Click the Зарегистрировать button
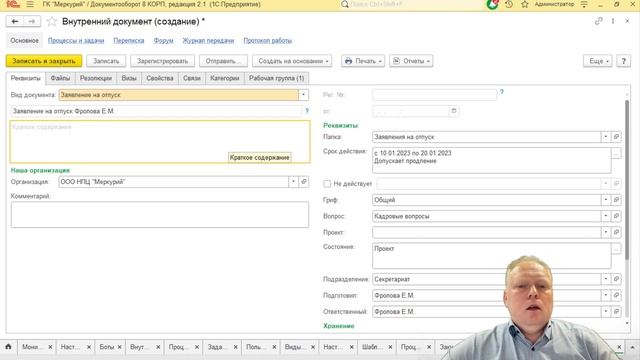Screen dimensions: 640x360 point(162,61)
